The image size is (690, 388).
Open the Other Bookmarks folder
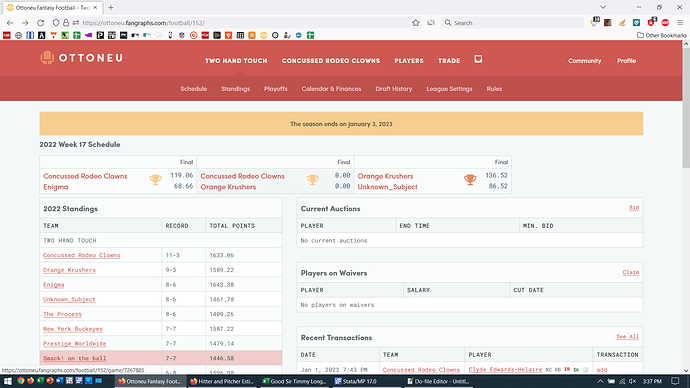[662, 35]
